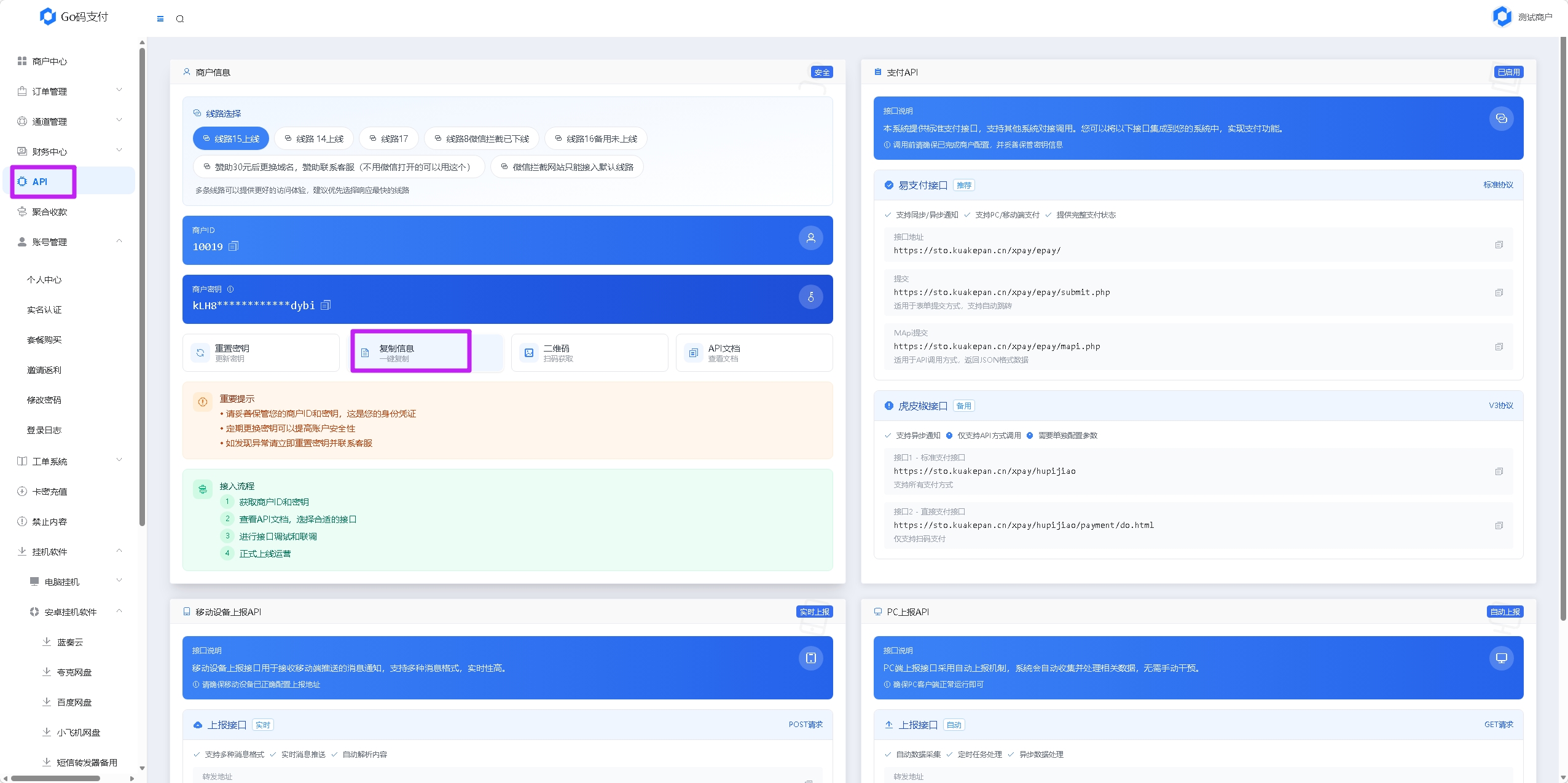Expand 财务中心 menu
This screenshot has height=783, width=1568.
pos(69,151)
